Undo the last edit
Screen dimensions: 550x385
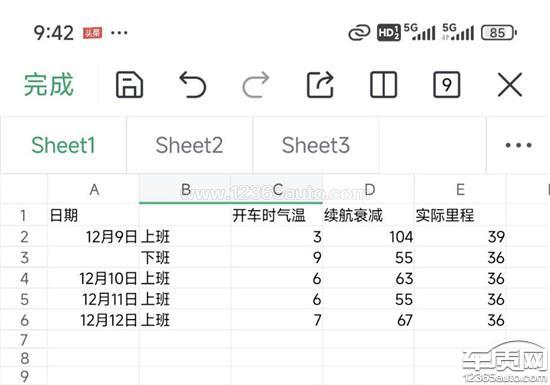(x=193, y=85)
